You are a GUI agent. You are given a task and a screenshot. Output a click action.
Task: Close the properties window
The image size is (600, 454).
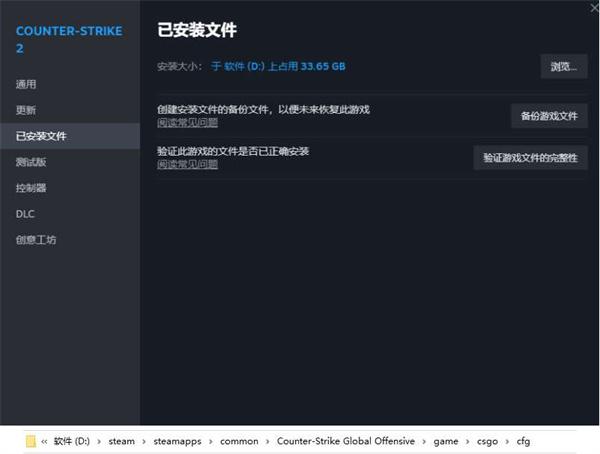pyautogui.click(x=594, y=8)
